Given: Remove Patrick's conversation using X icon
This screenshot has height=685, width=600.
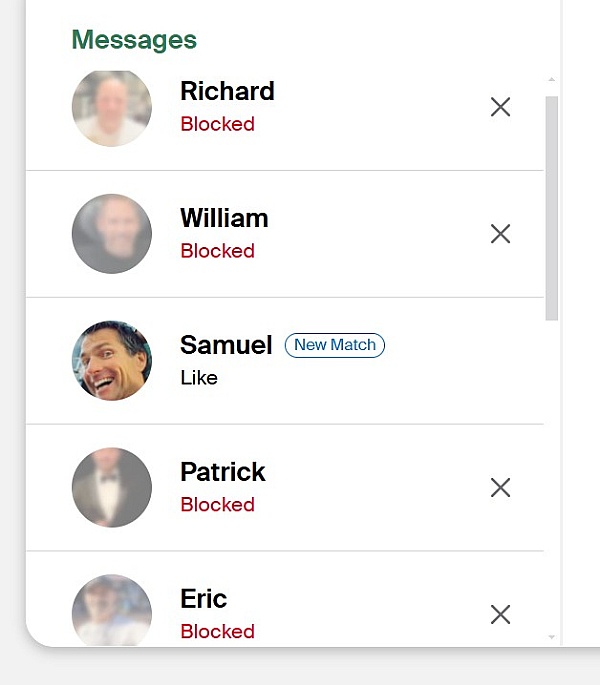Looking at the screenshot, I should [500, 488].
